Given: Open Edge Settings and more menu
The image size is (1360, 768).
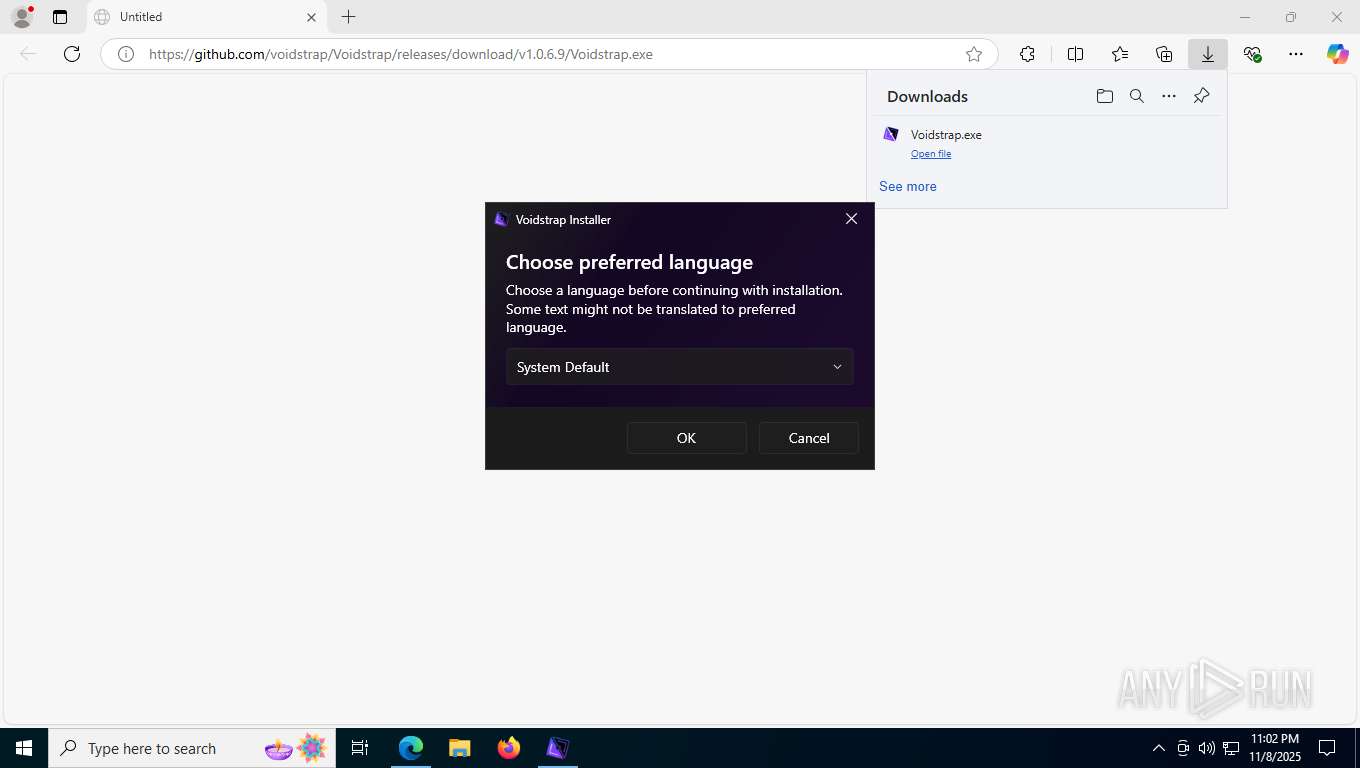Looking at the screenshot, I should pos(1296,54).
